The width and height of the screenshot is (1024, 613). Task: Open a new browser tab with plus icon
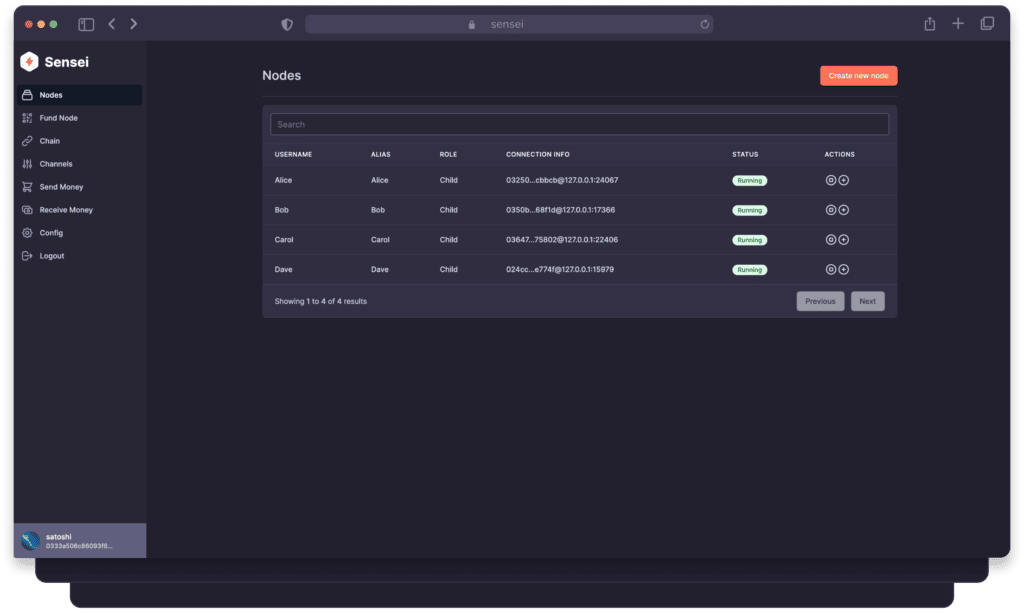(x=958, y=24)
